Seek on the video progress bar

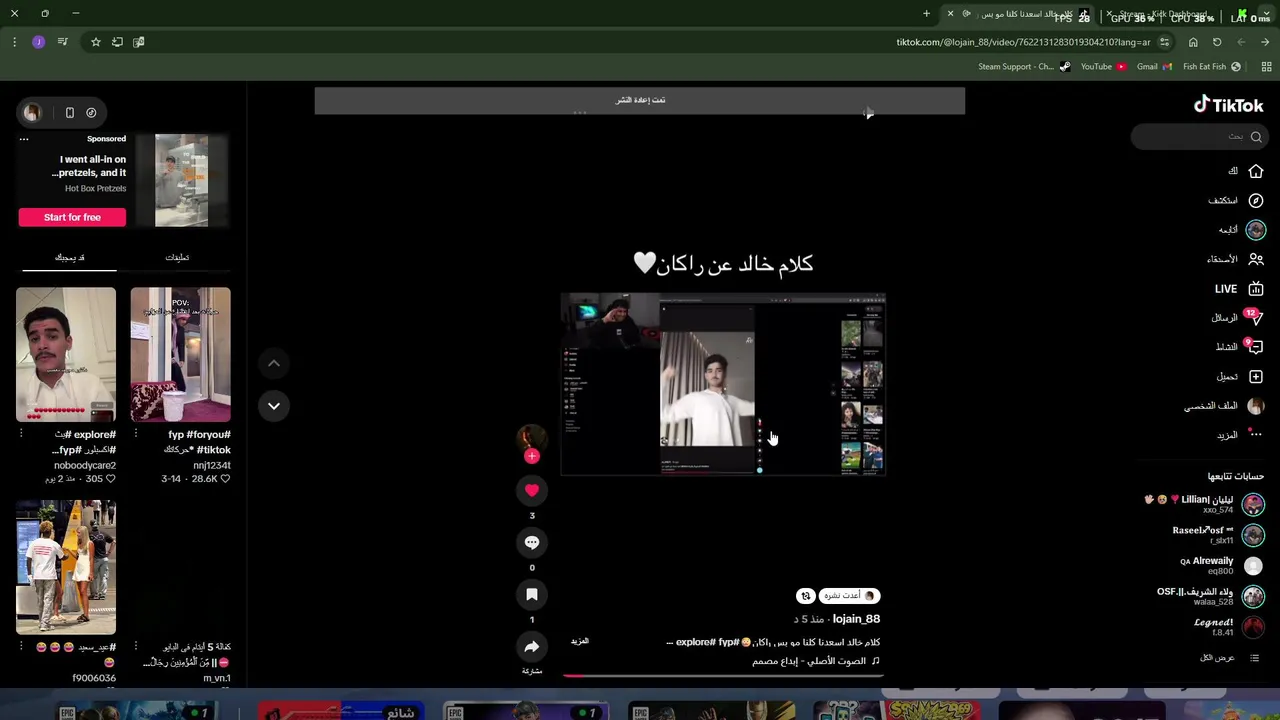(x=722, y=676)
